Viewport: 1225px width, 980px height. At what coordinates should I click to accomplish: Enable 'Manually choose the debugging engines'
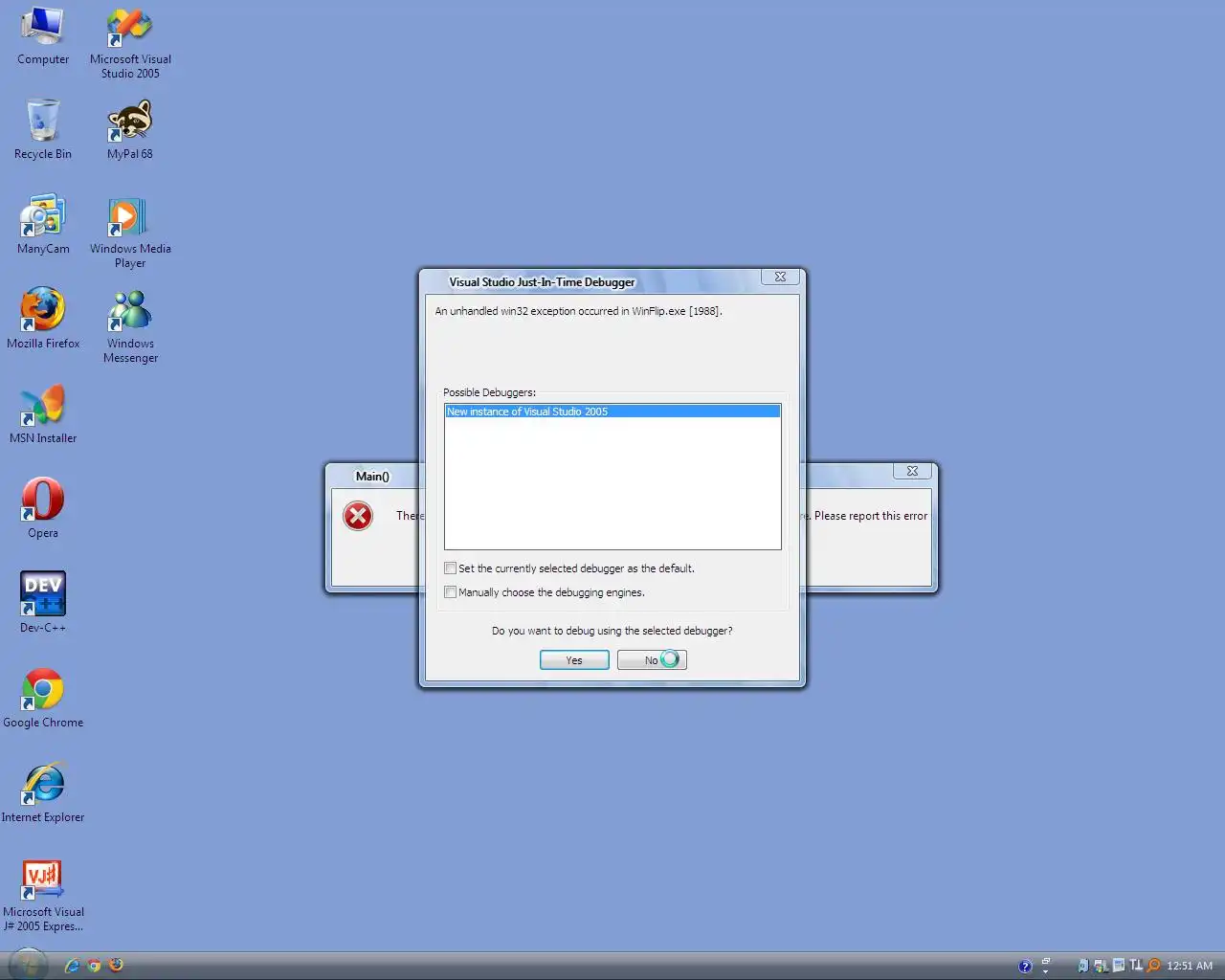pos(451,592)
